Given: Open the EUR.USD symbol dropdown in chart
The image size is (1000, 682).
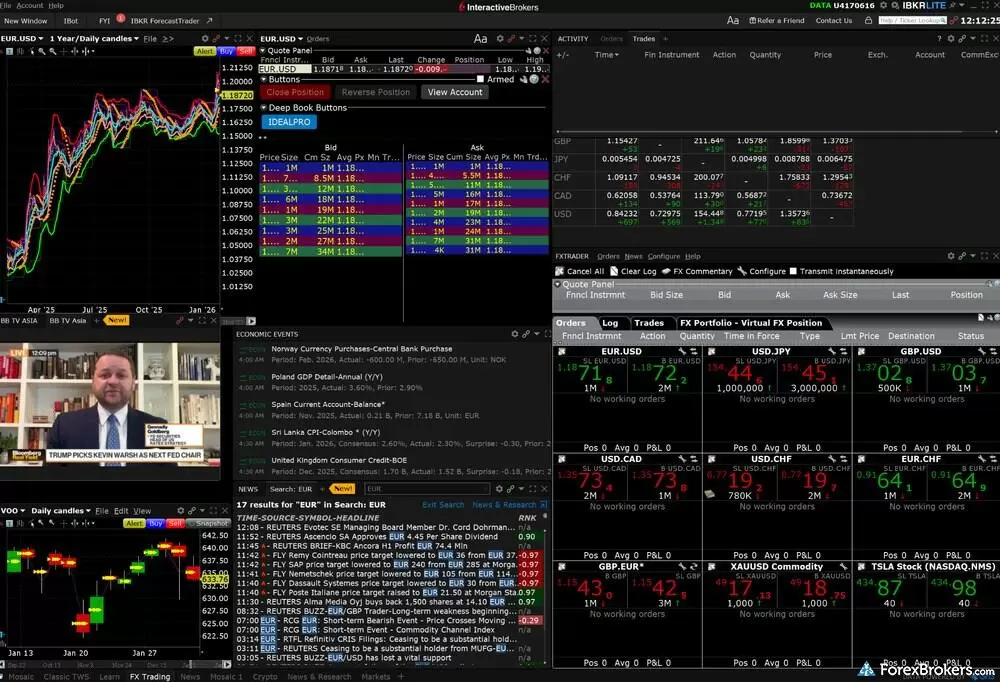Looking at the screenshot, I should pos(22,38).
